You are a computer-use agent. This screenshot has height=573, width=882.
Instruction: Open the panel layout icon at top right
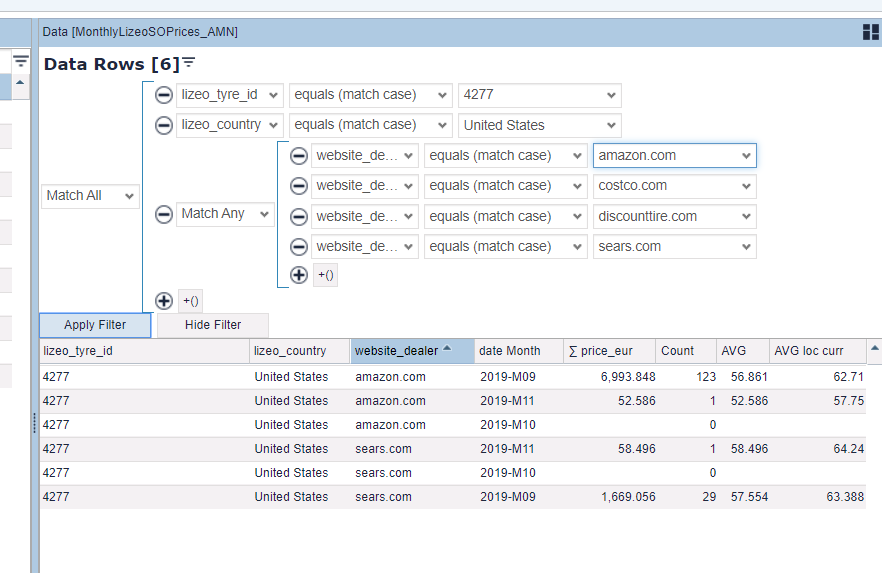click(x=870, y=32)
